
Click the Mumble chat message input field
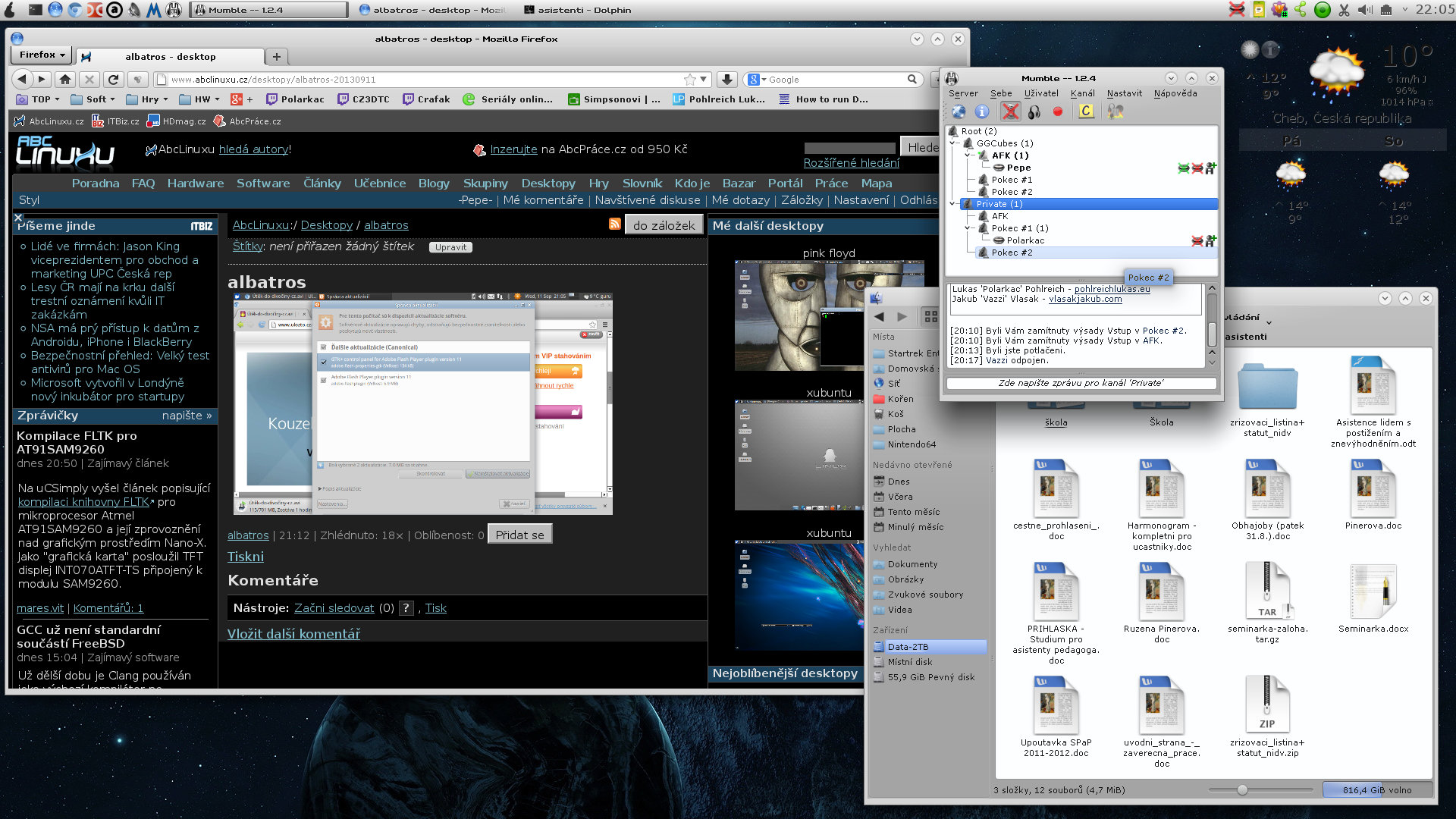point(1081,383)
